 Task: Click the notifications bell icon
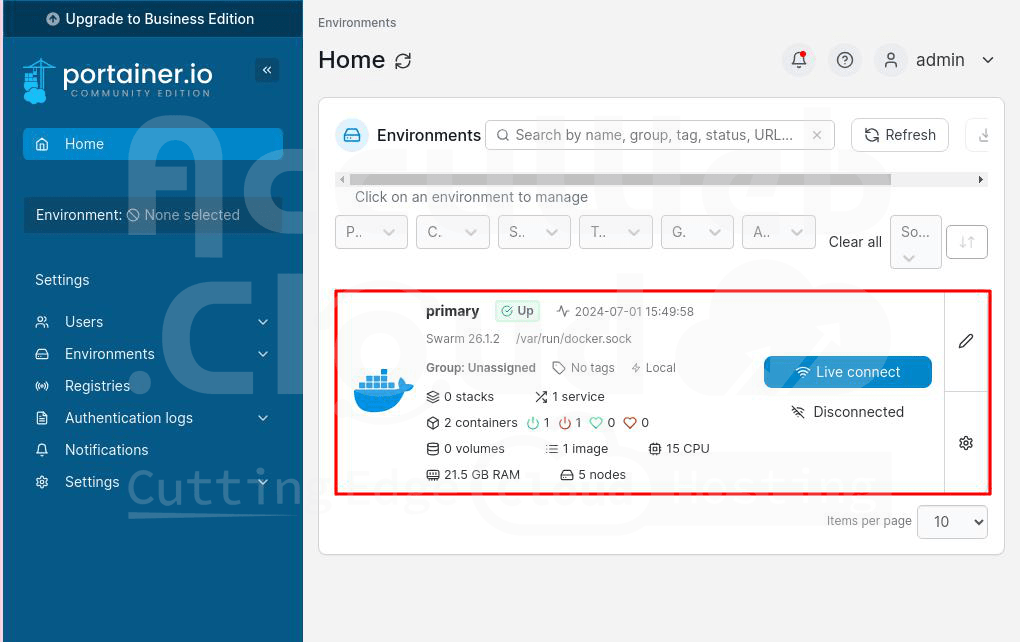(x=799, y=60)
